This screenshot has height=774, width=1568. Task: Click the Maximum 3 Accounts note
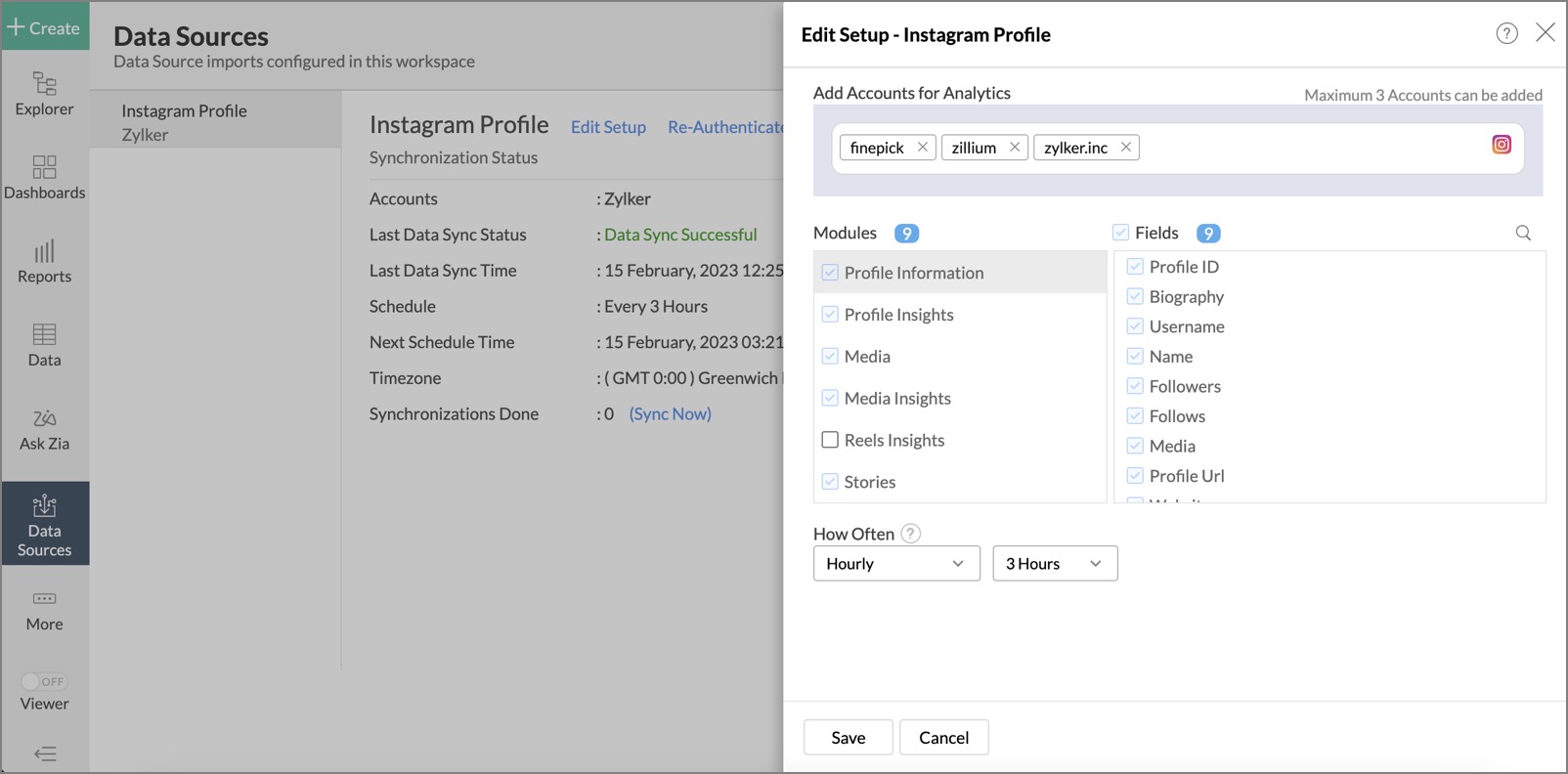coord(1423,95)
